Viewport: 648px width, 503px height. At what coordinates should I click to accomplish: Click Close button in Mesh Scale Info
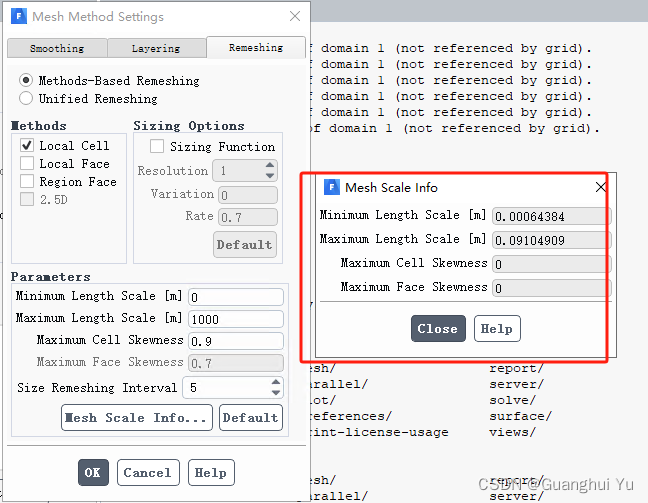(x=438, y=329)
